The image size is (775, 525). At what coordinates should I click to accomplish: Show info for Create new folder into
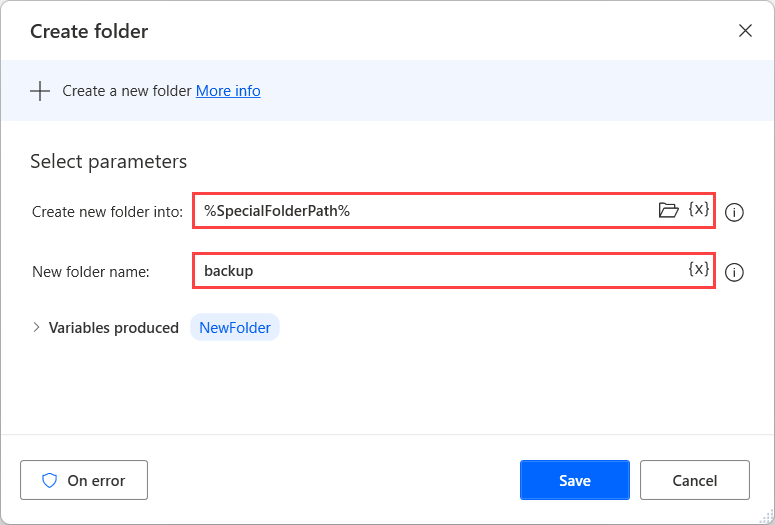coord(734,212)
